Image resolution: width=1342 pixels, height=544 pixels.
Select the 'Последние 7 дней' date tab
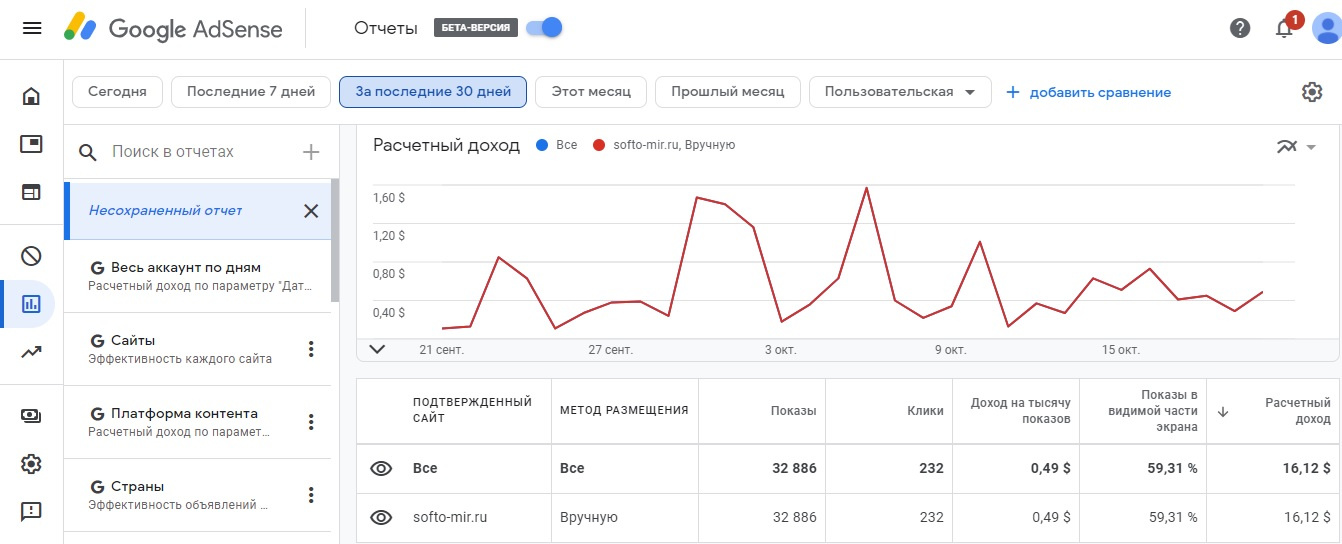(x=251, y=92)
